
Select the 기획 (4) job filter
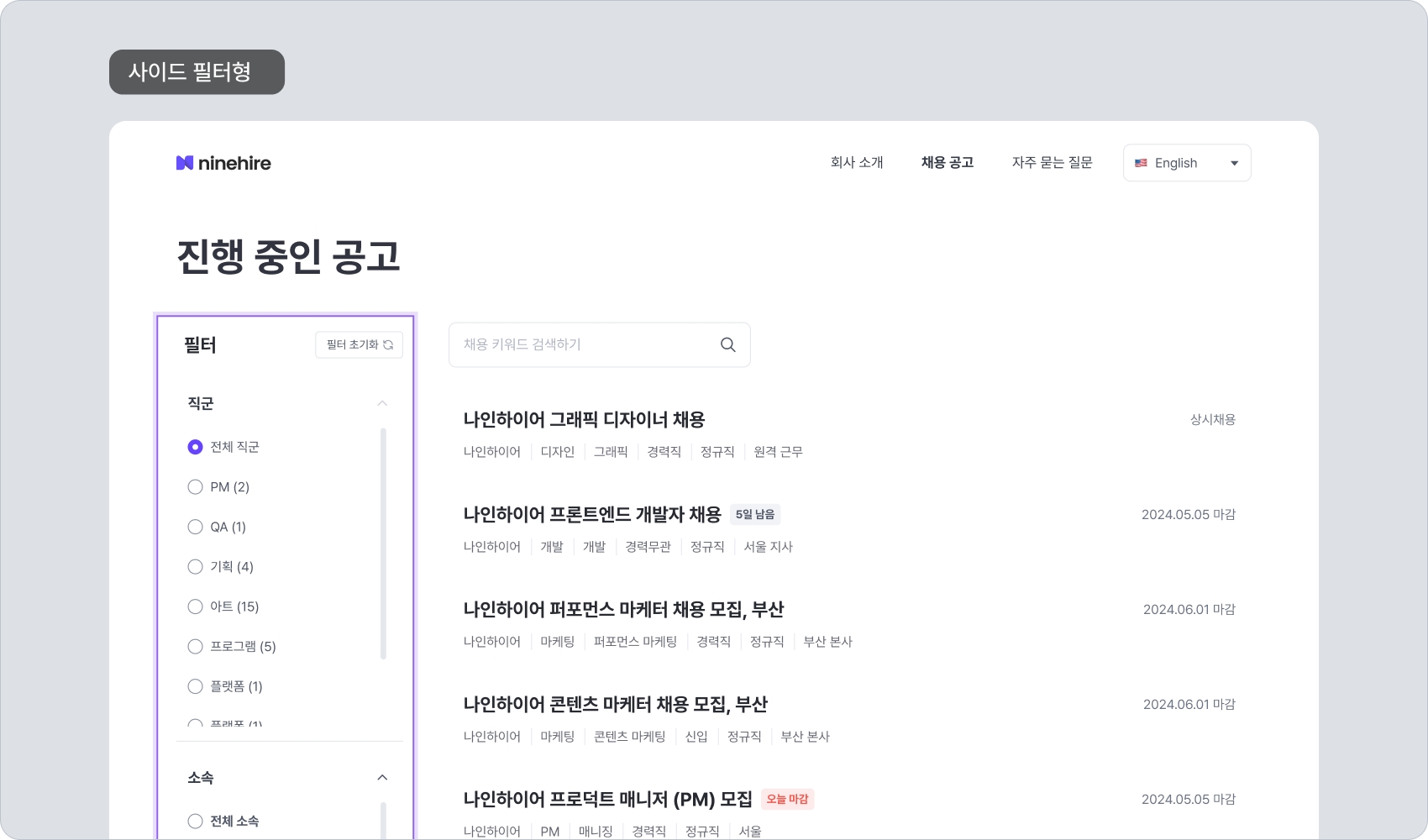coord(195,567)
